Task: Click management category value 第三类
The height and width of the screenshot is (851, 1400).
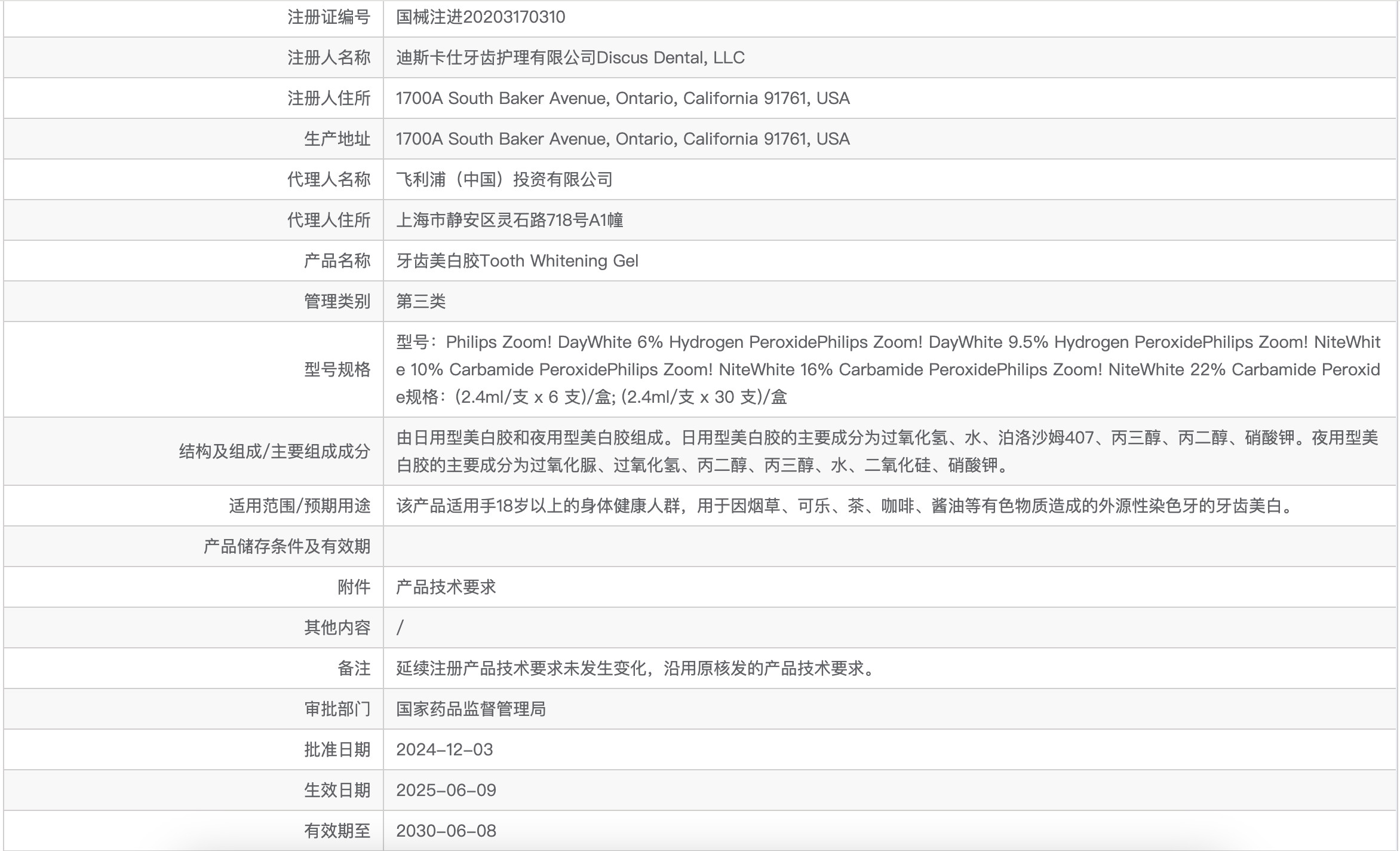Action: point(420,302)
